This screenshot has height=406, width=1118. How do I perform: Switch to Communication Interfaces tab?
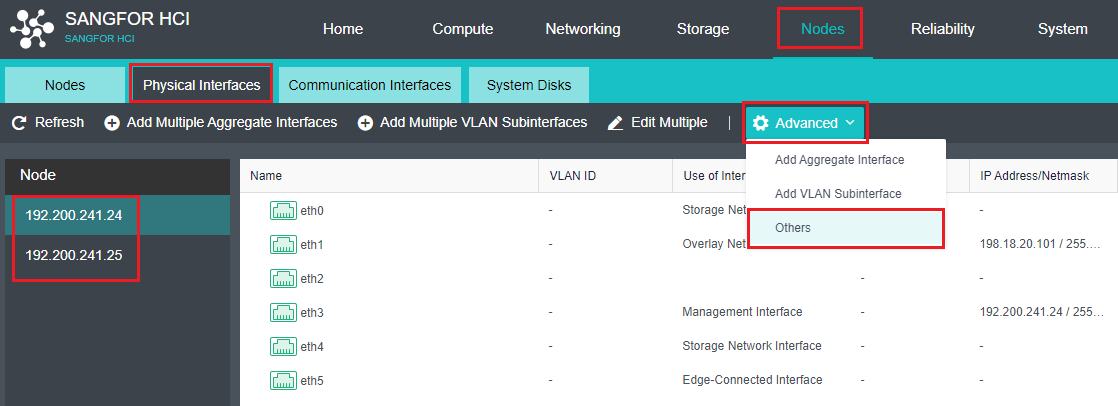coord(369,85)
